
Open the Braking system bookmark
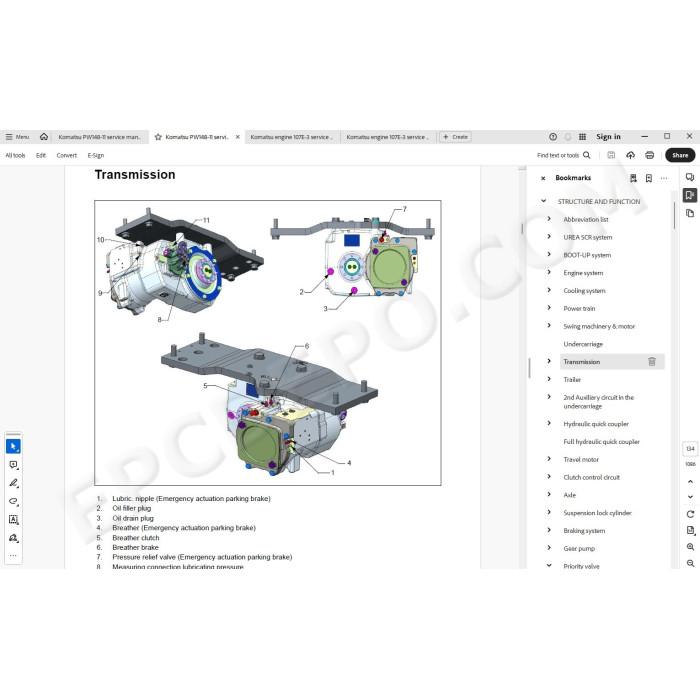[x=584, y=531]
